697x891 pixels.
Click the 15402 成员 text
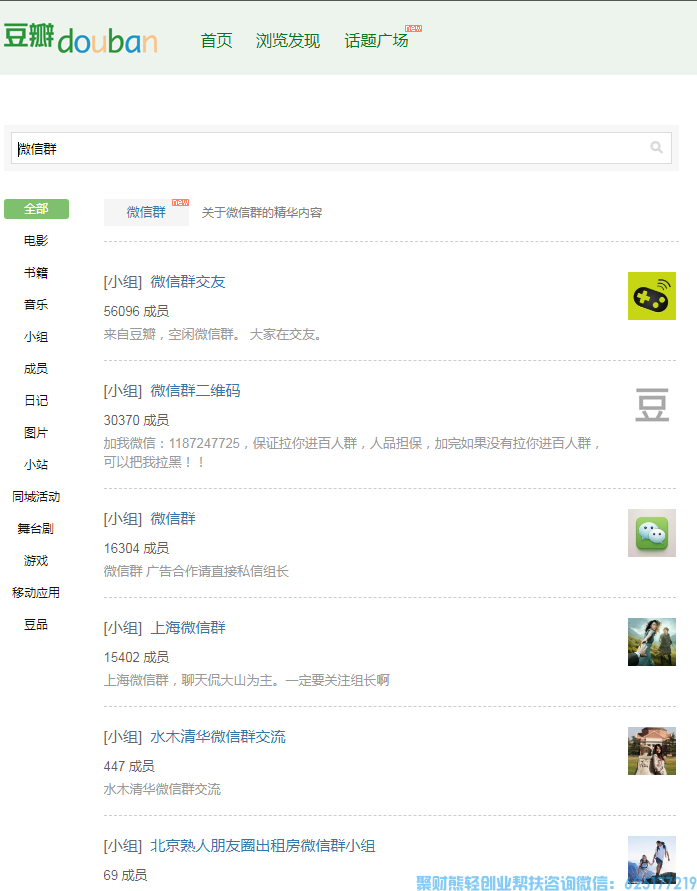tap(136, 657)
